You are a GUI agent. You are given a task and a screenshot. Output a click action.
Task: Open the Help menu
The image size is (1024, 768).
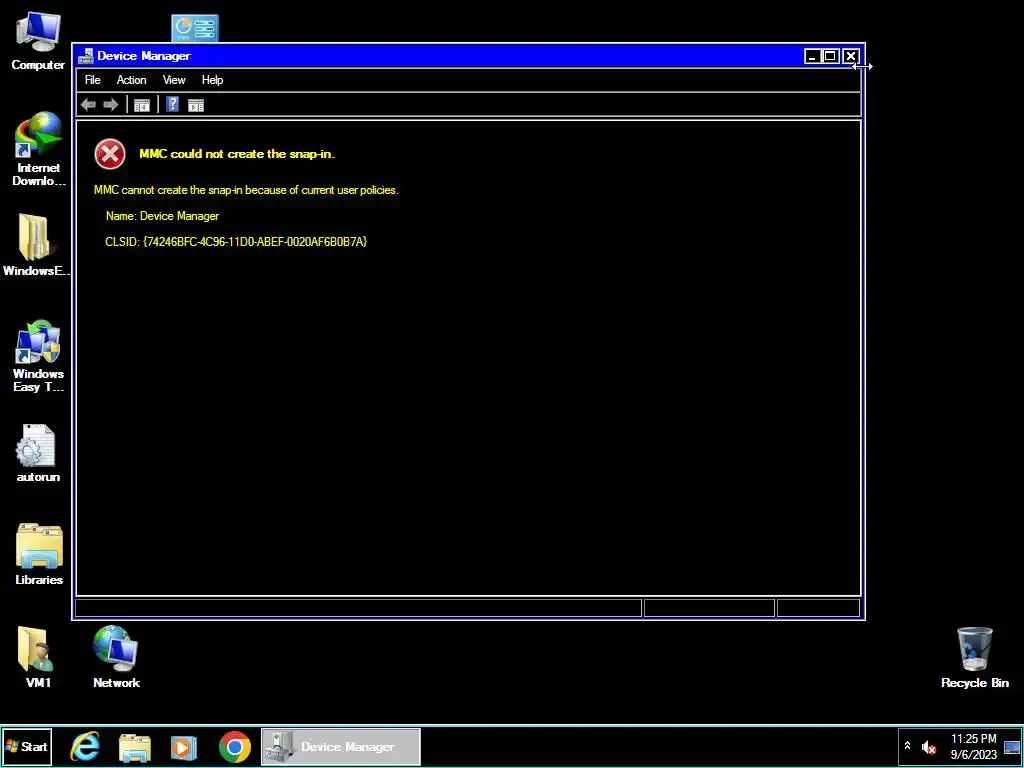point(212,80)
